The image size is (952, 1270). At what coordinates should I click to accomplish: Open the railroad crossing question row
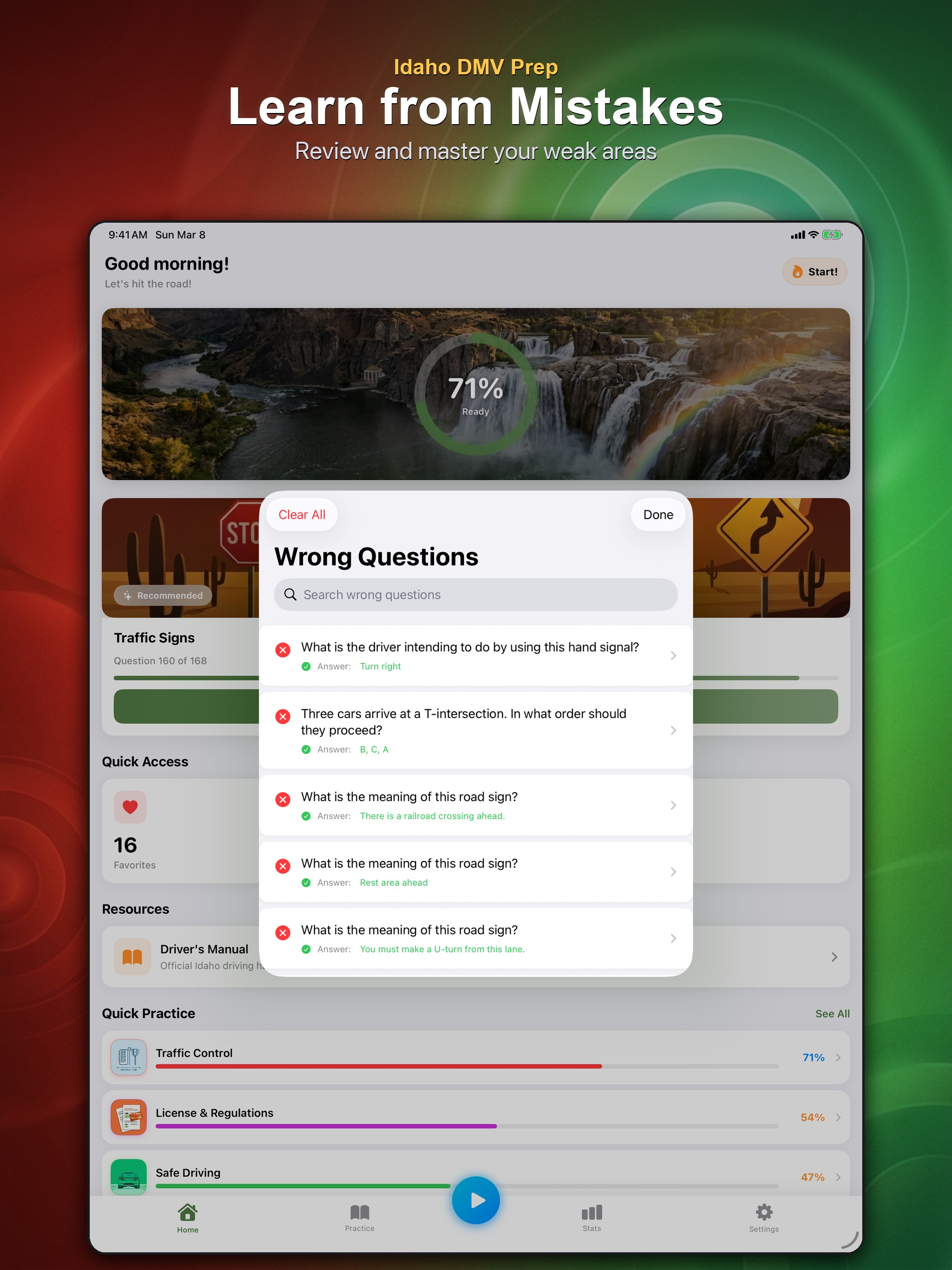[x=476, y=805]
